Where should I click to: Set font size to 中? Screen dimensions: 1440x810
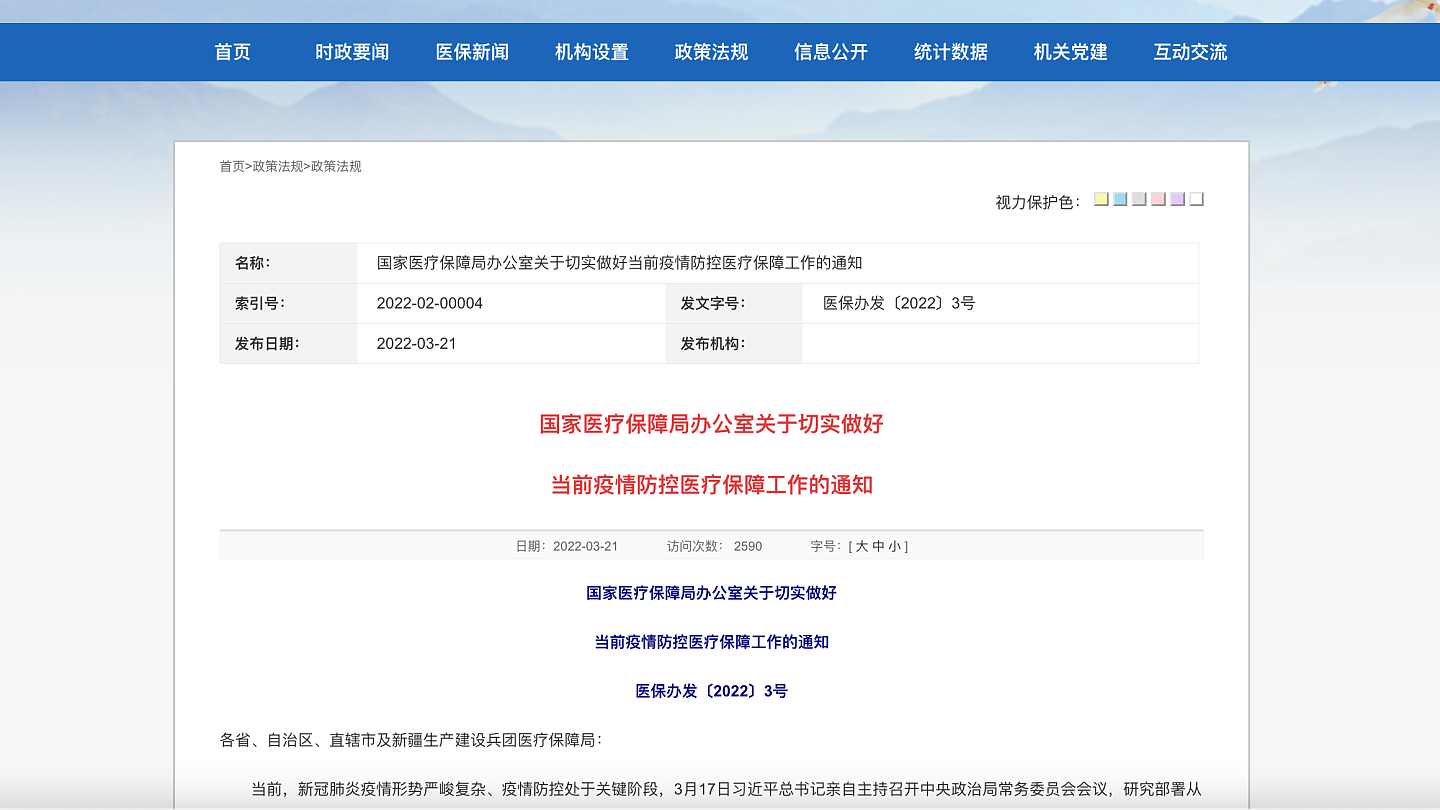[878, 546]
